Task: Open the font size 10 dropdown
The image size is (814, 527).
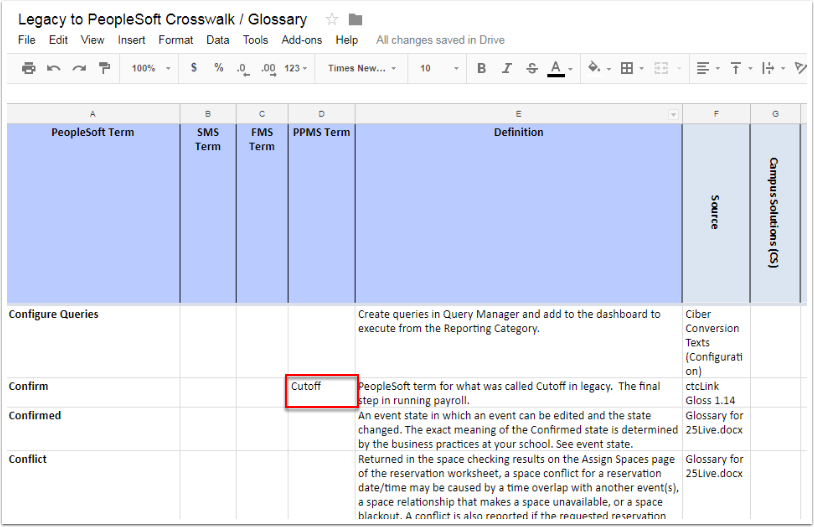Action: coord(439,68)
